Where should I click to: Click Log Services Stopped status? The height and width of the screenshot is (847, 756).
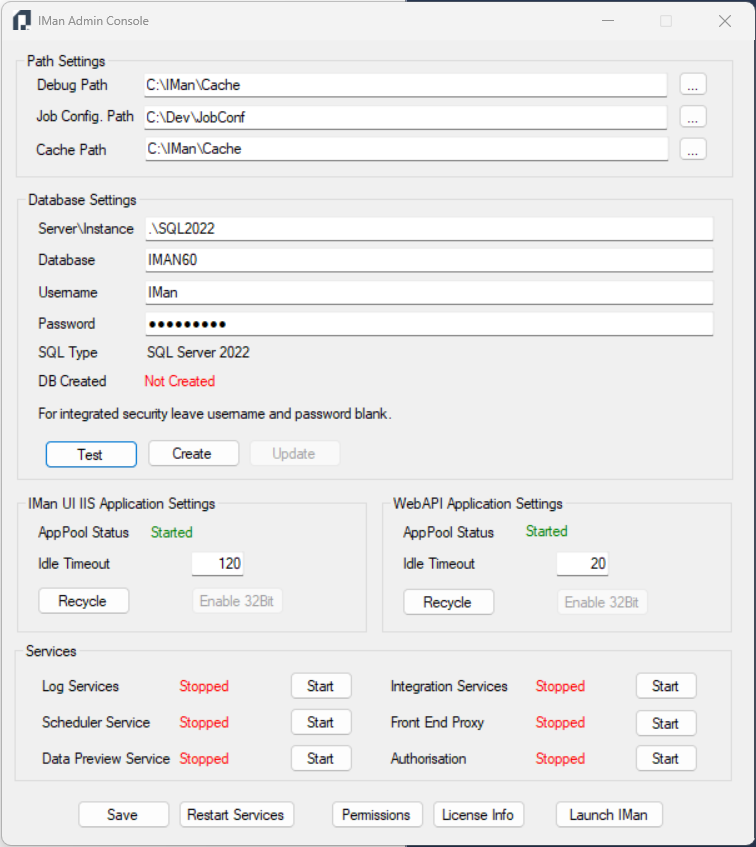click(x=204, y=686)
